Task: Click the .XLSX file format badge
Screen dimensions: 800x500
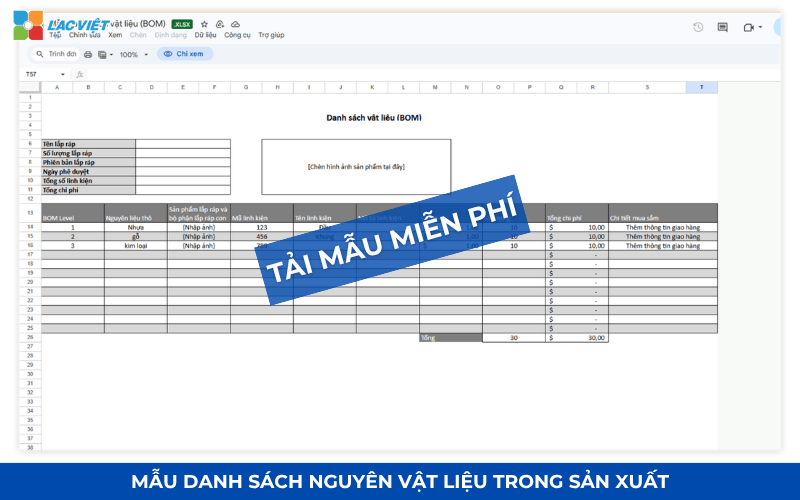Action: coord(182,24)
